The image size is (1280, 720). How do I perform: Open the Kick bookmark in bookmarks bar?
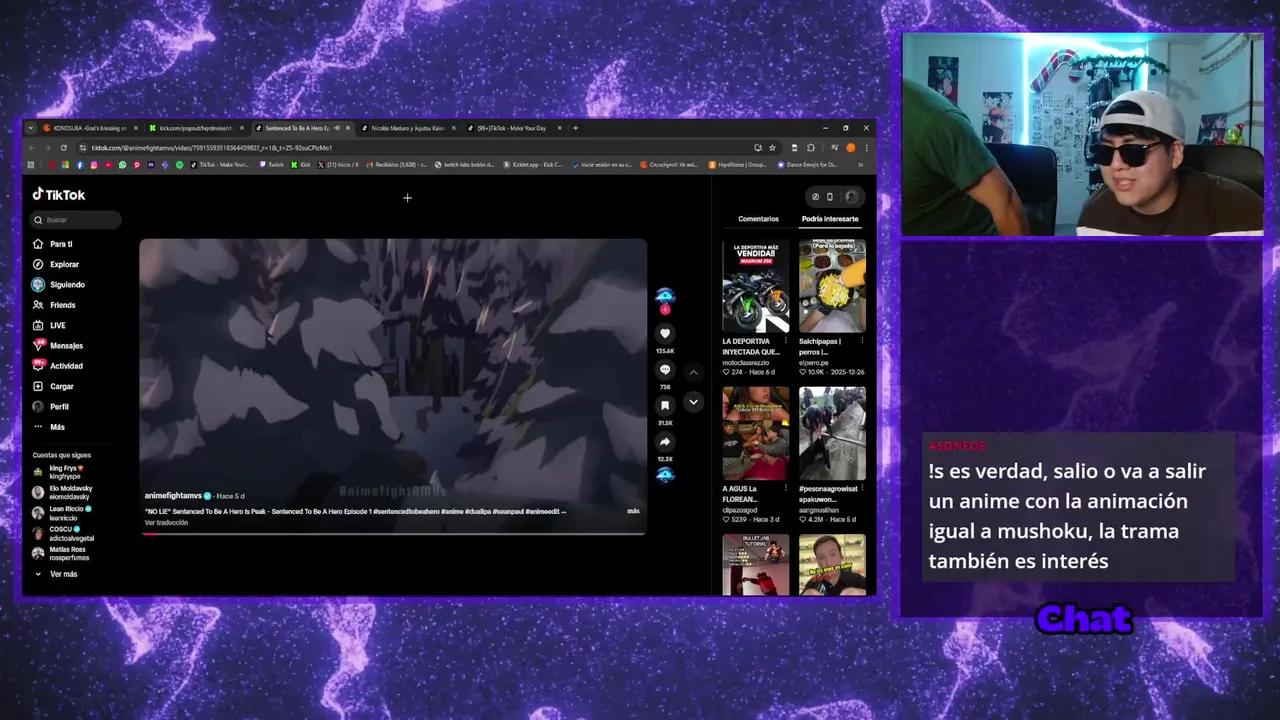[300, 165]
